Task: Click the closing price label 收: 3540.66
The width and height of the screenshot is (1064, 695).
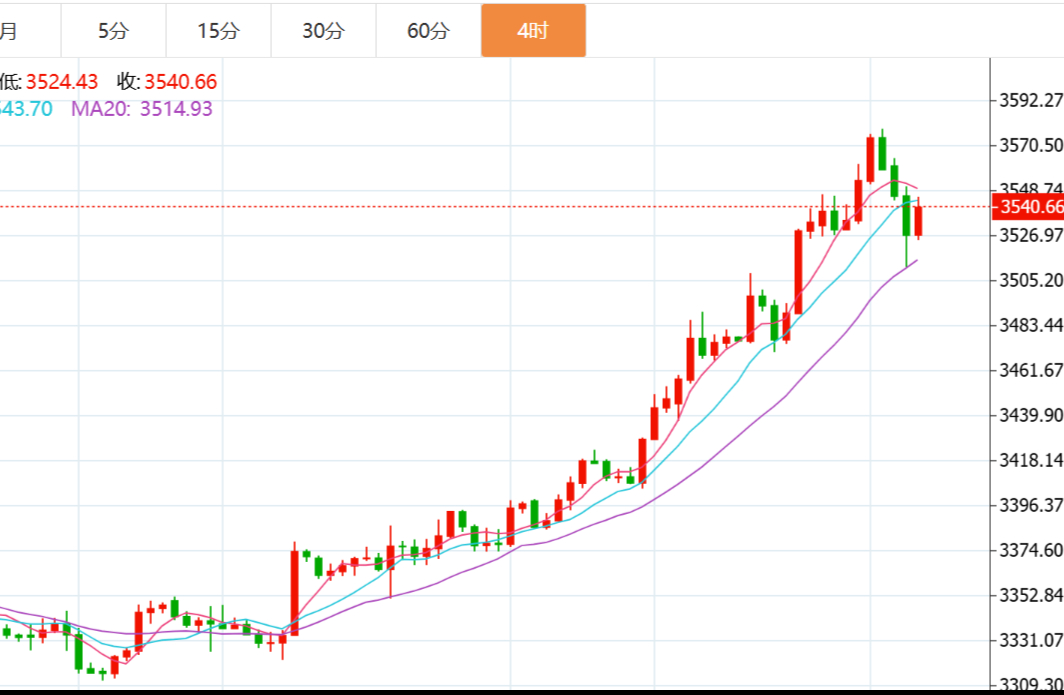Action: (x=167, y=82)
